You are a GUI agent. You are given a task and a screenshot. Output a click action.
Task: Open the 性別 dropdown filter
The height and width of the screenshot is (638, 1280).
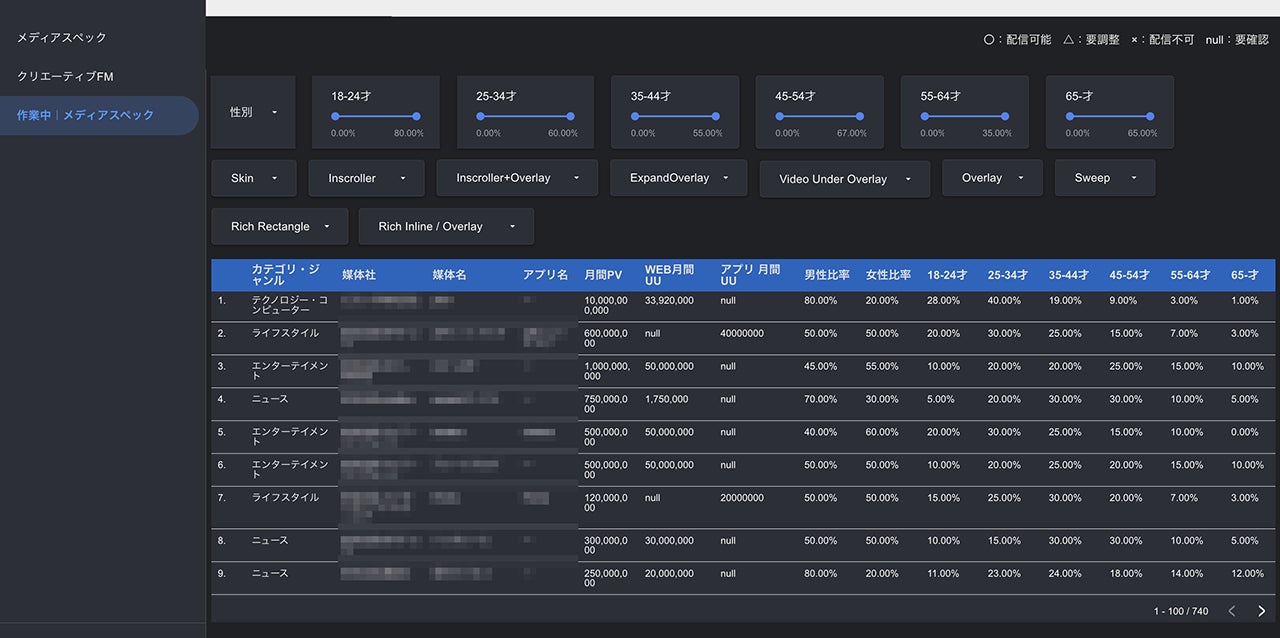coord(253,113)
